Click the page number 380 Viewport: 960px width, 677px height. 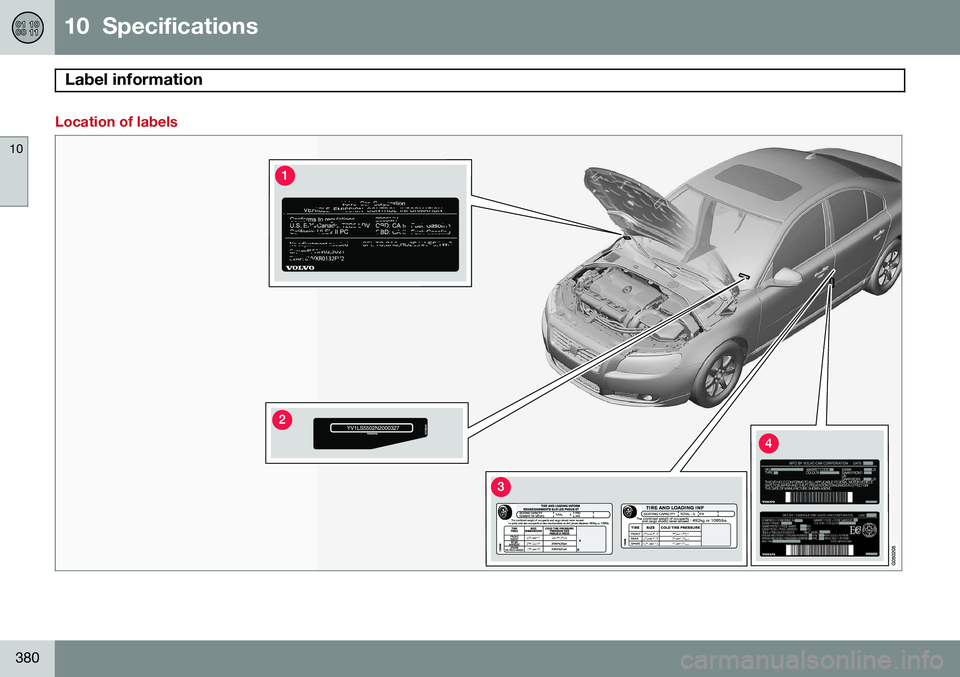pyautogui.click(x=27, y=658)
